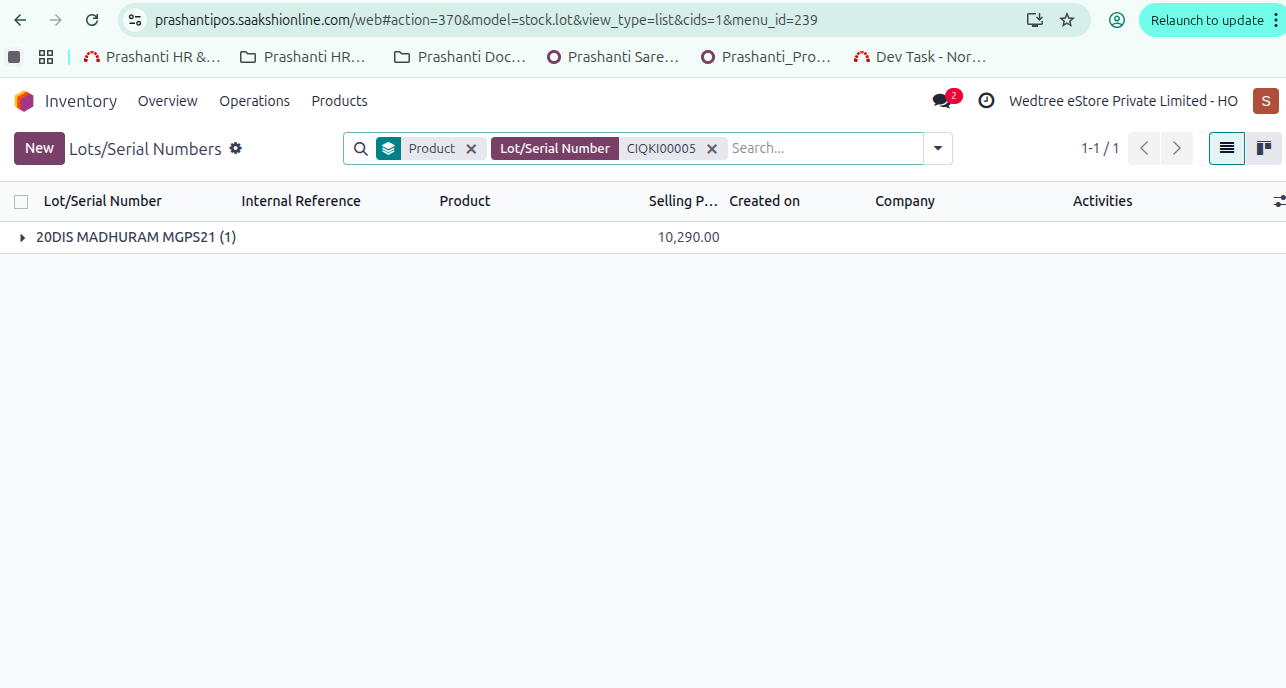This screenshot has height=688, width=1286.
Task: Open the activities clock icon
Action: tap(986, 101)
